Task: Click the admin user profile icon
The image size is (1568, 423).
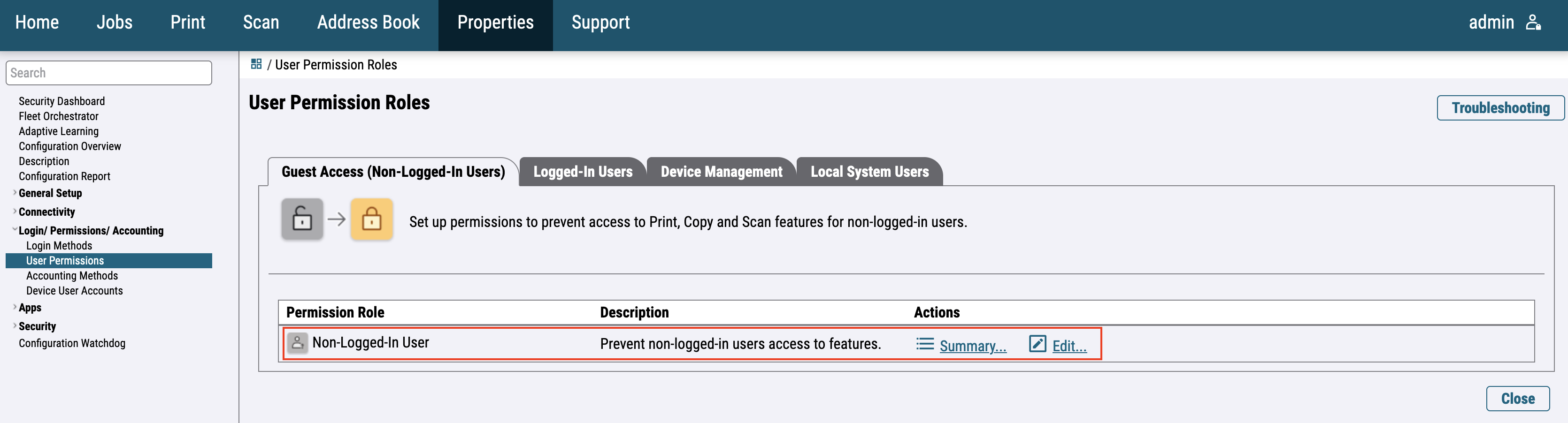Action: 1533,23
